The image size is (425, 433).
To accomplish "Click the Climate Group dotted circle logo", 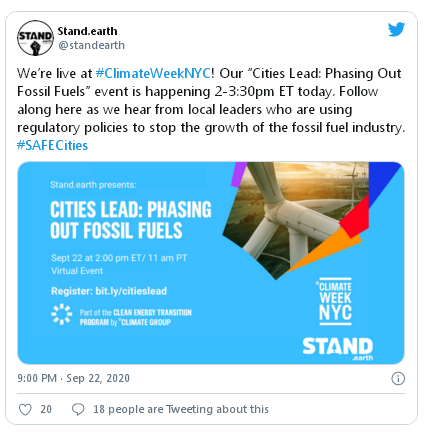I will click(x=62, y=314).
